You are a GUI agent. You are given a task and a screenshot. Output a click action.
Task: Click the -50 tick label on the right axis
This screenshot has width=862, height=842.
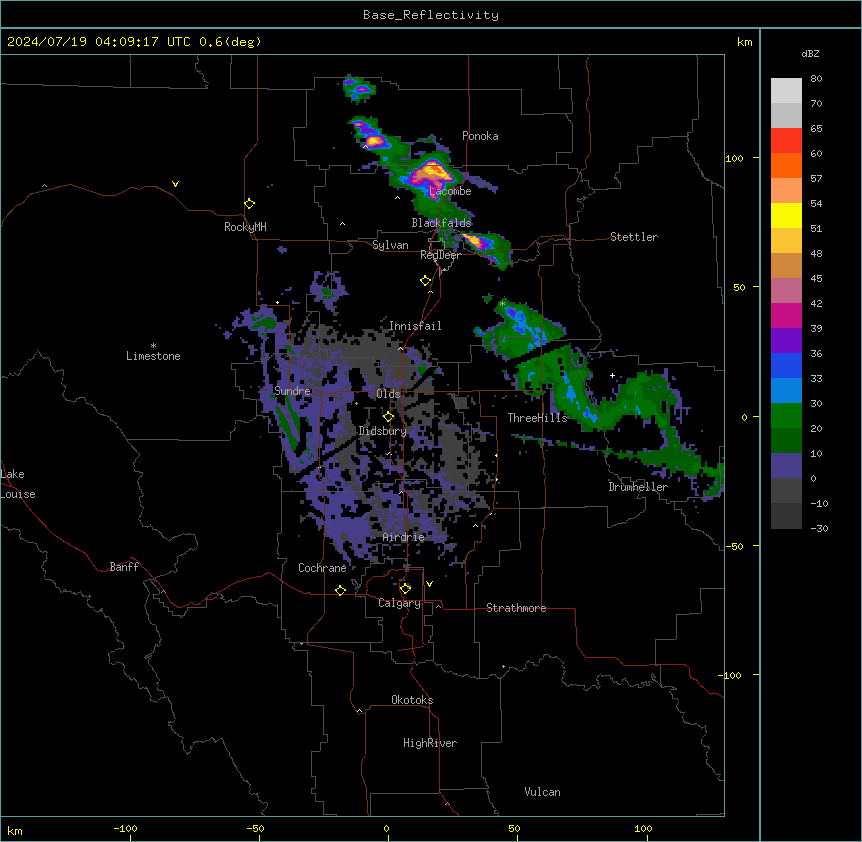(x=734, y=546)
